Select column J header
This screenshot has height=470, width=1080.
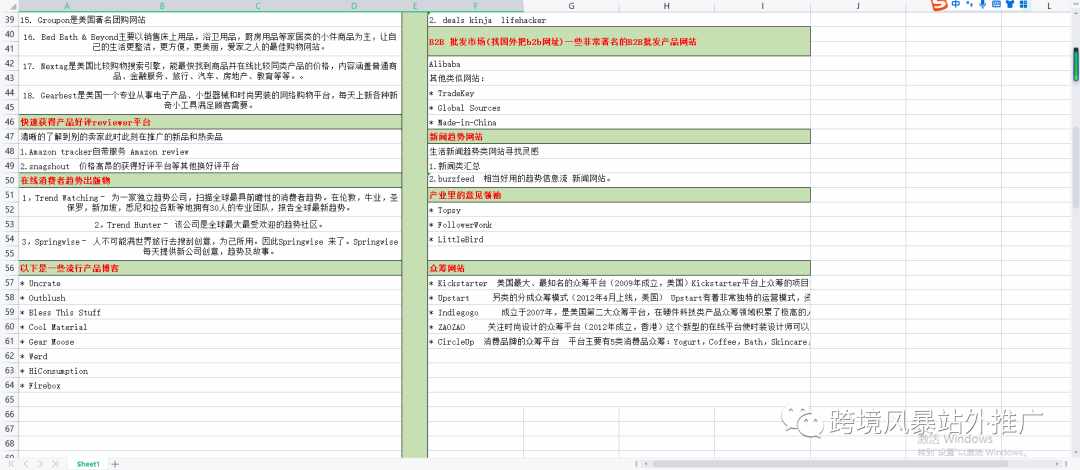858,6
